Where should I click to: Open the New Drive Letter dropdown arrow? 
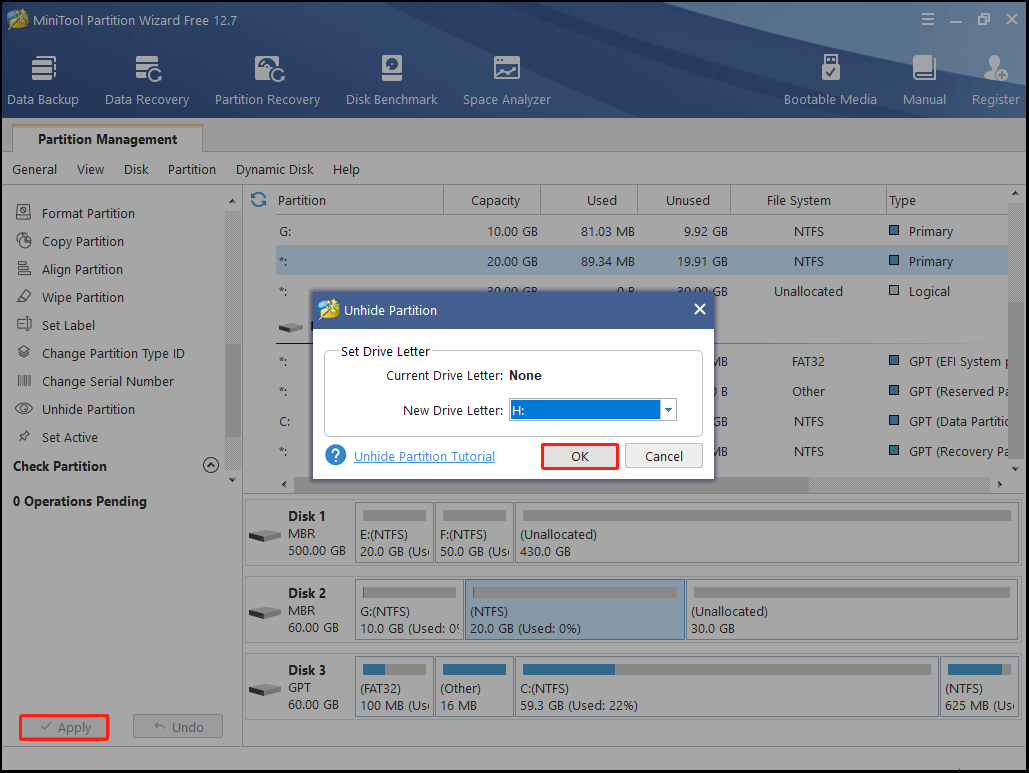[668, 410]
